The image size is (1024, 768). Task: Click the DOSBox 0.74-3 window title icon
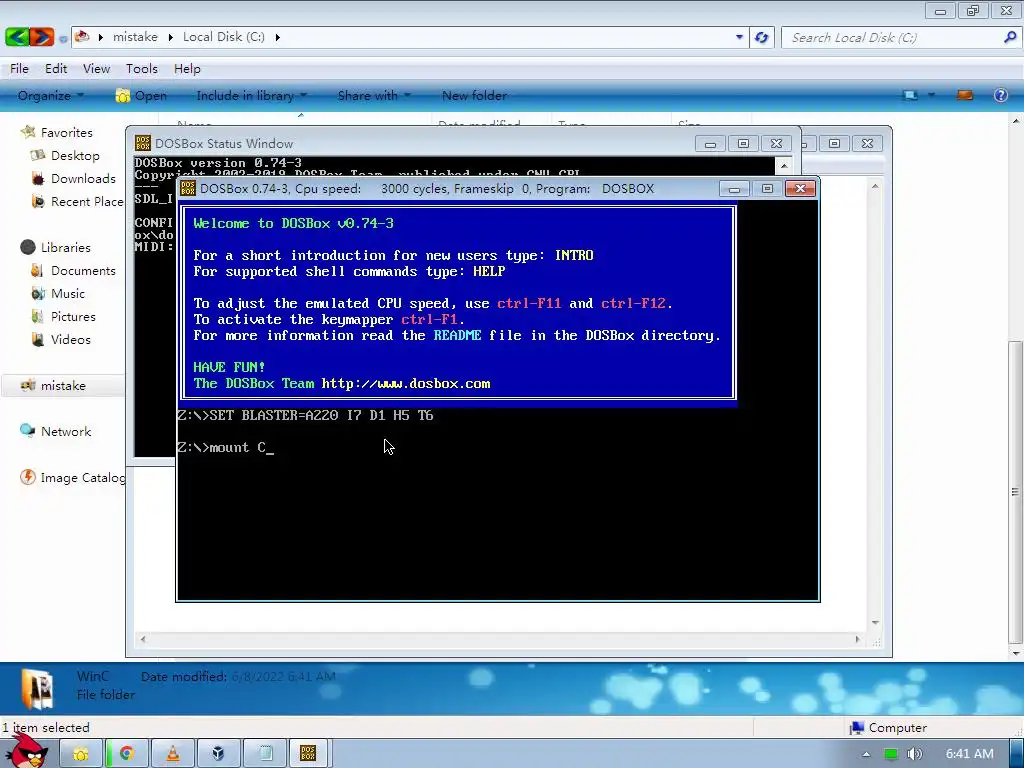(188, 188)
